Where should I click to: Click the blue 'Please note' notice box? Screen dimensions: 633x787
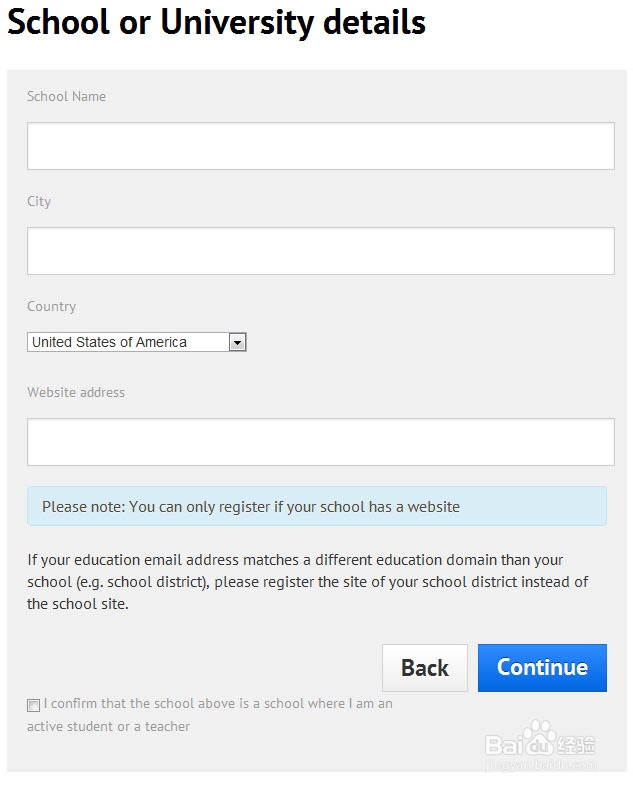316,506
